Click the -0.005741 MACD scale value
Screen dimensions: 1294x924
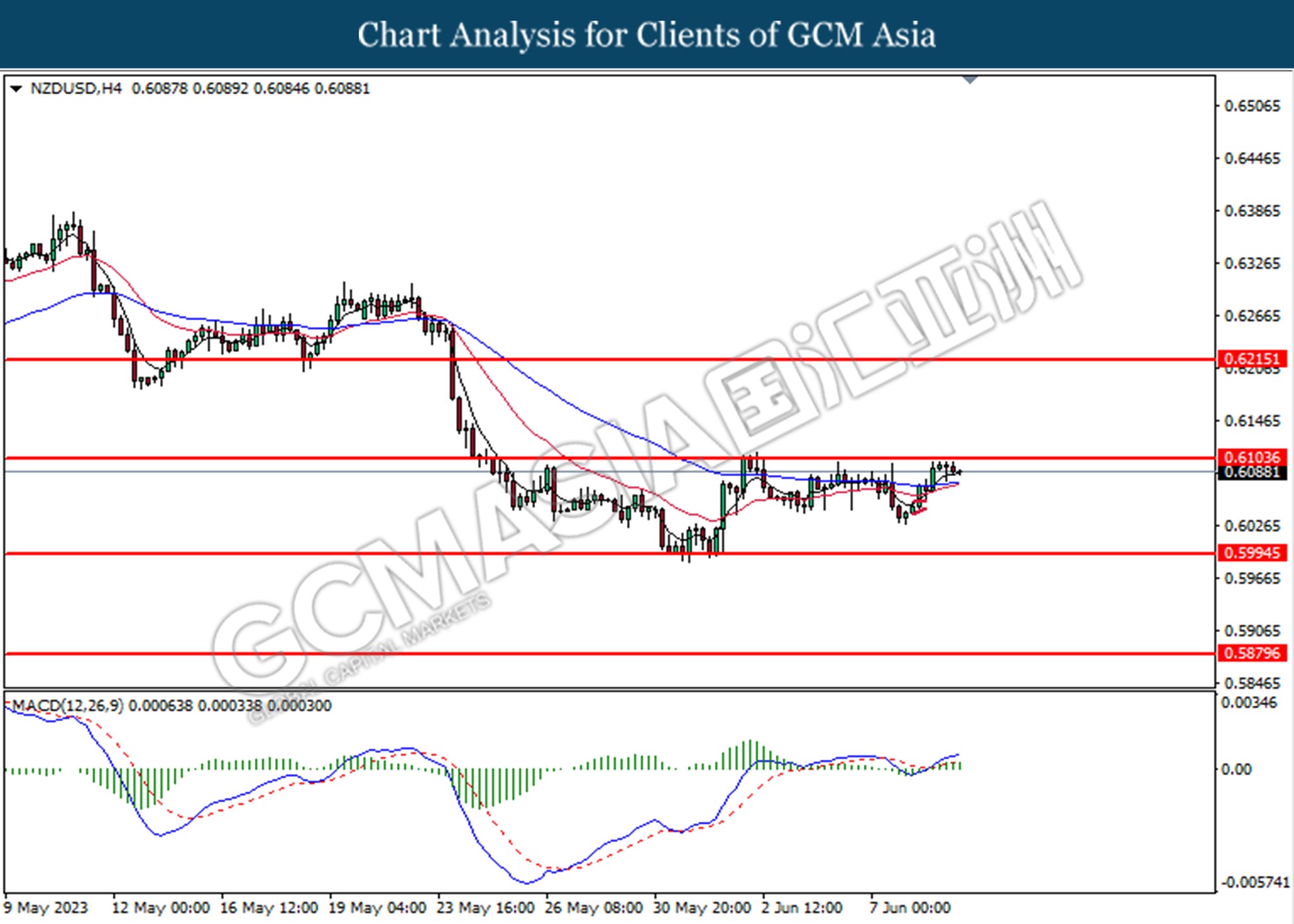click(1255, 883)
